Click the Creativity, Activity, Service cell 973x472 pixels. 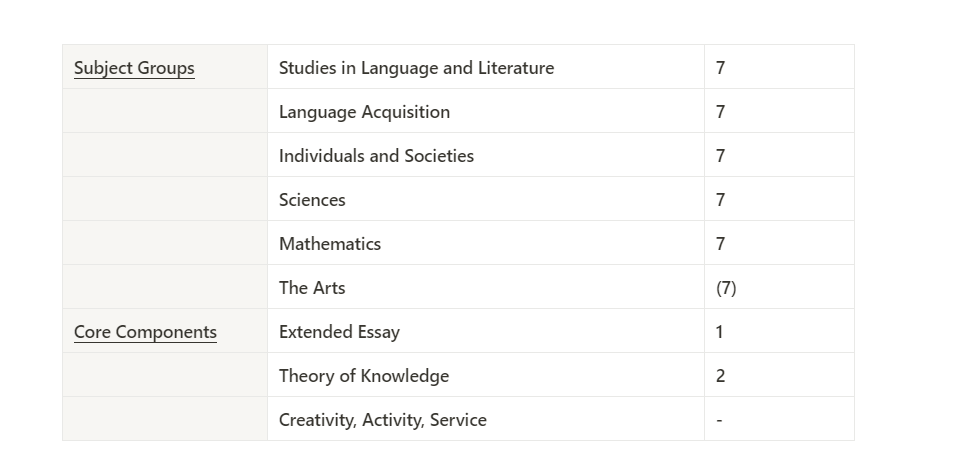point(486,419)
